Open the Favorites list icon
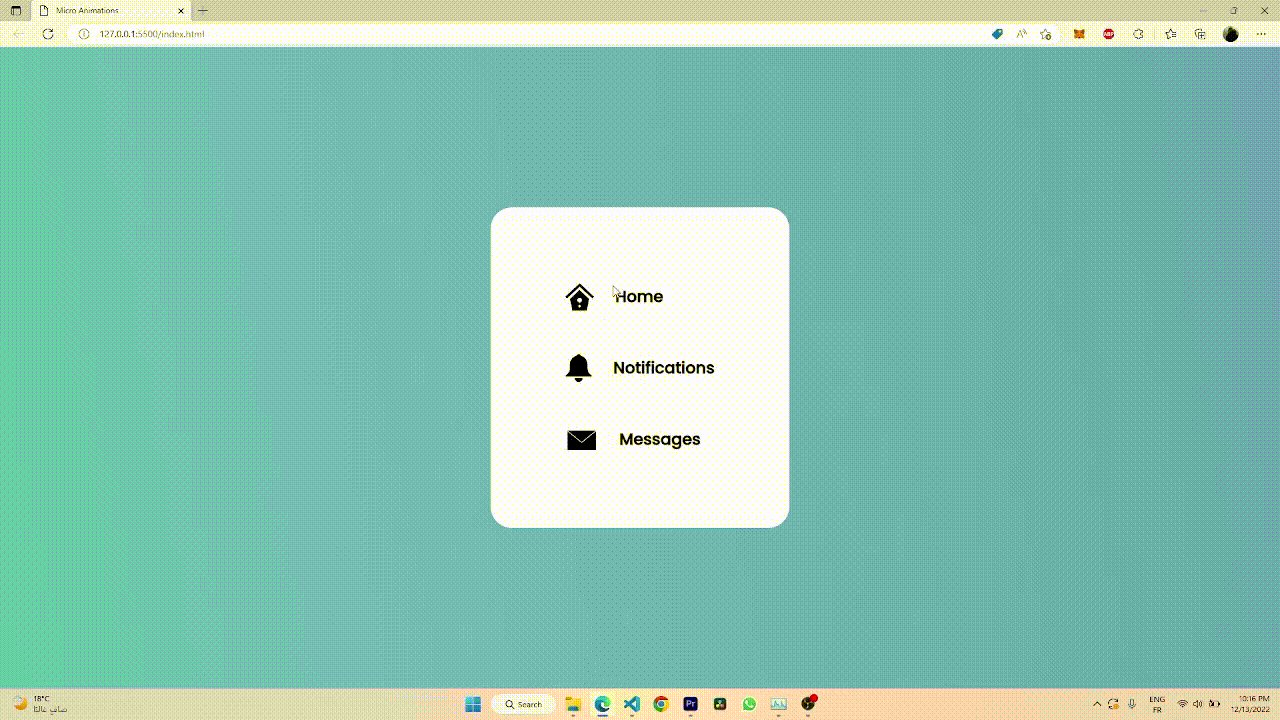This screenshot has width=1280, height=720. (1170, 34)
